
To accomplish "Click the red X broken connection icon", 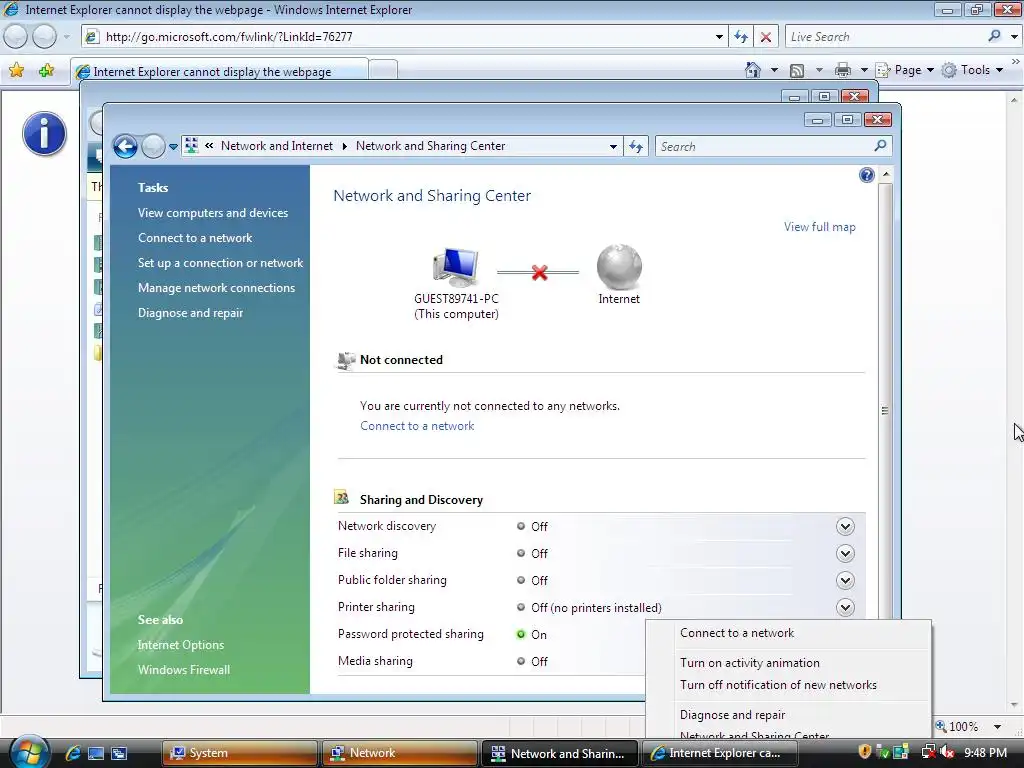I will (539, 272).
